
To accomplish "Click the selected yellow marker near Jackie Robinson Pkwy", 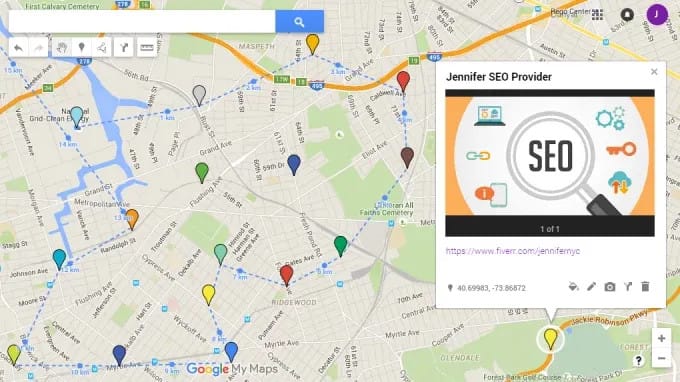I will (550, 339).
